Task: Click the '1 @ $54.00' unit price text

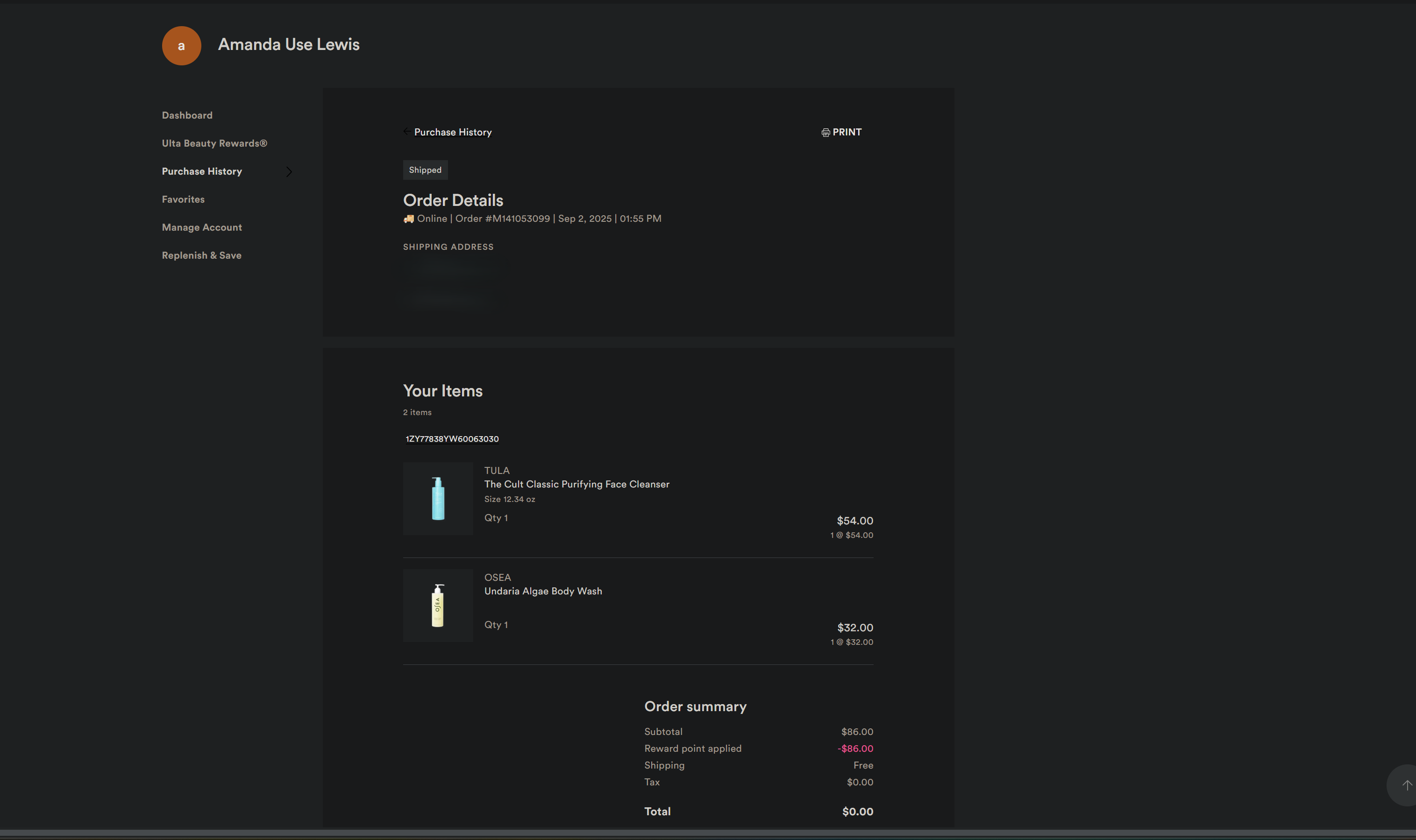Action: tap(852, 535)
